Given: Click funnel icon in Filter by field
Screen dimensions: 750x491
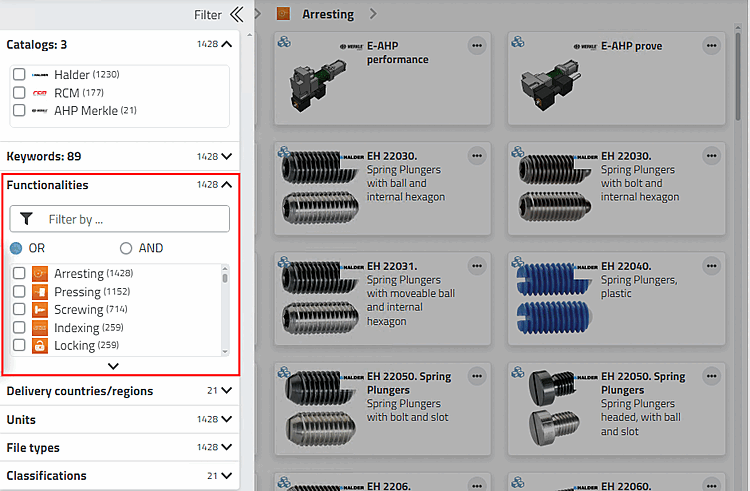Looking at the screenshot, I should (x=26, y=219).
